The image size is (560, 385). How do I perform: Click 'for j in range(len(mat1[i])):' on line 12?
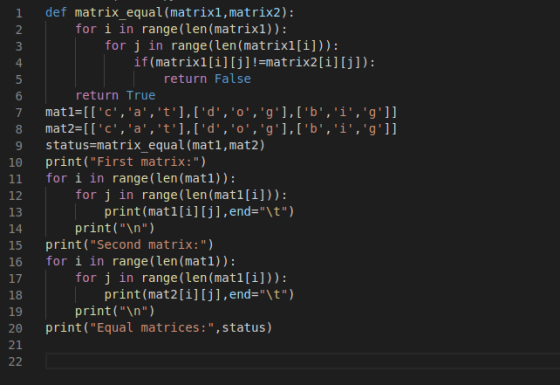tap(181, 195)
